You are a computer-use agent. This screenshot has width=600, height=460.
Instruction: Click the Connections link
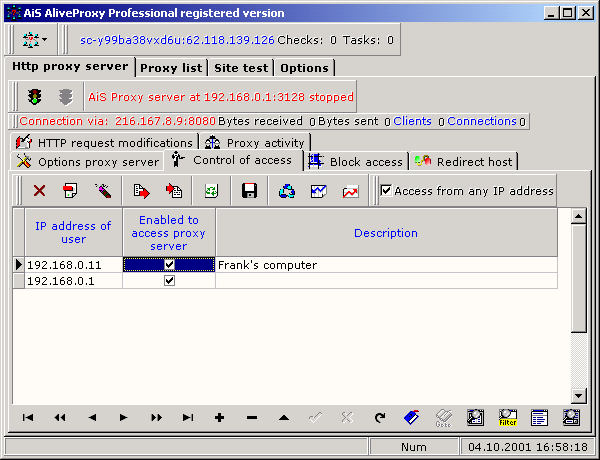click(482, 121)
